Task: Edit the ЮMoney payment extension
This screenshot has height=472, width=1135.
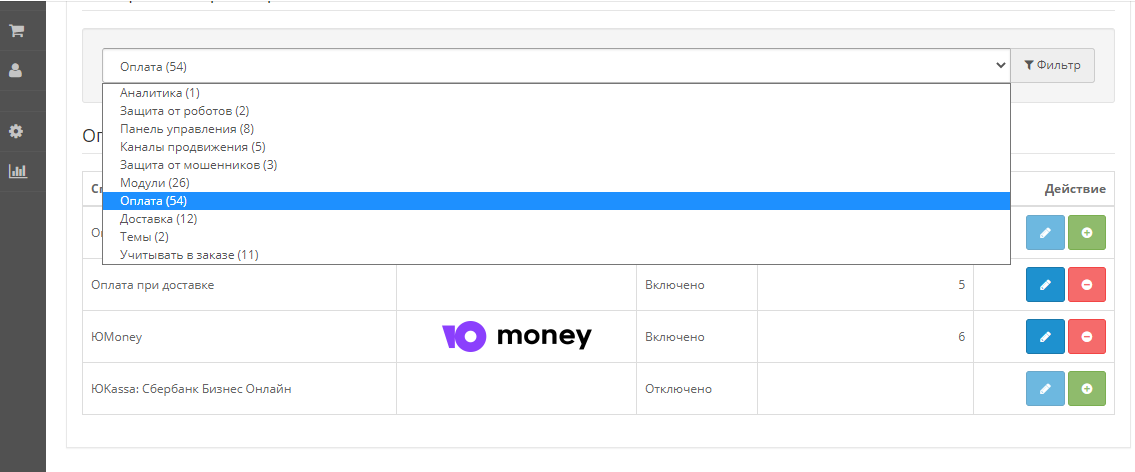Action: [1045, 337]
